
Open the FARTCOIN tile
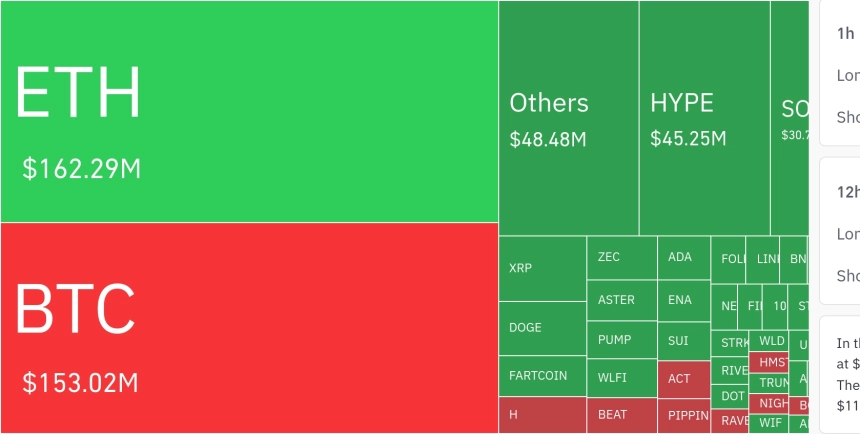click(x=542, y=376)
